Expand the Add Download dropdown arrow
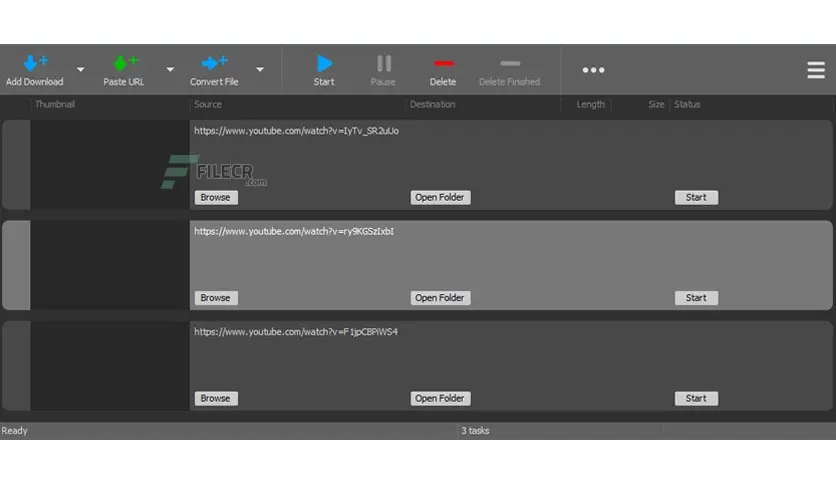The height and width of the screenshot is (484, 836). [81, 70]
